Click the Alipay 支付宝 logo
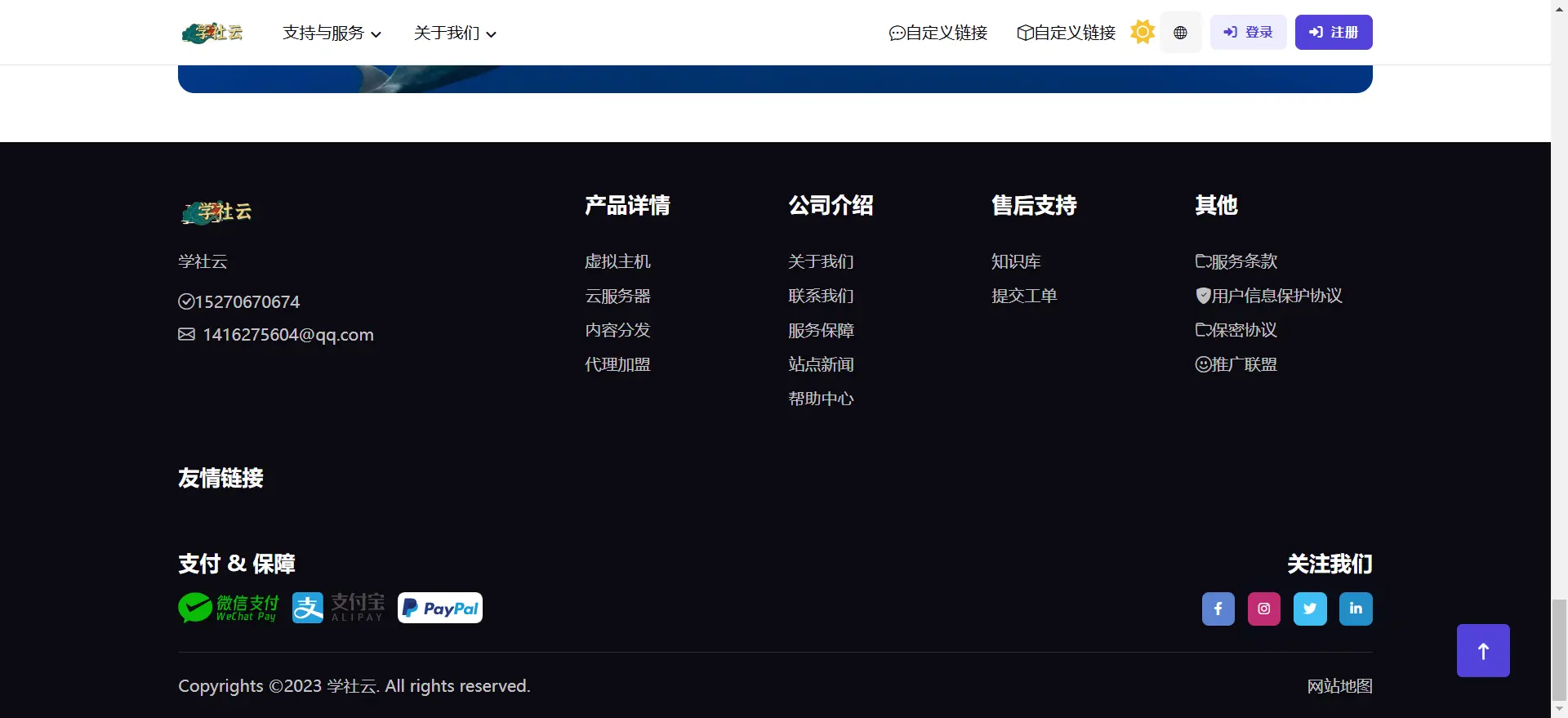Viewport: 1568px width, 718px height. pyautogui.click(x=338, y=608)
